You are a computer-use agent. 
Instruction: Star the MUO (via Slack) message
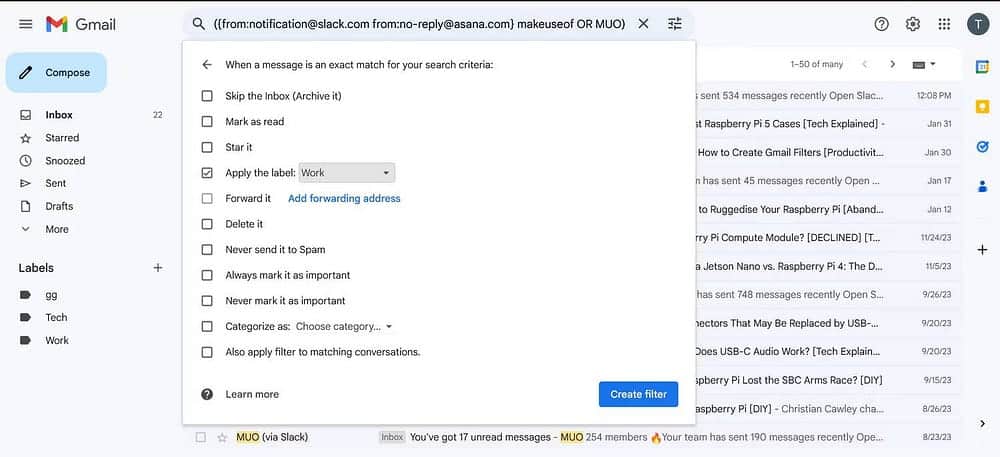222,437
